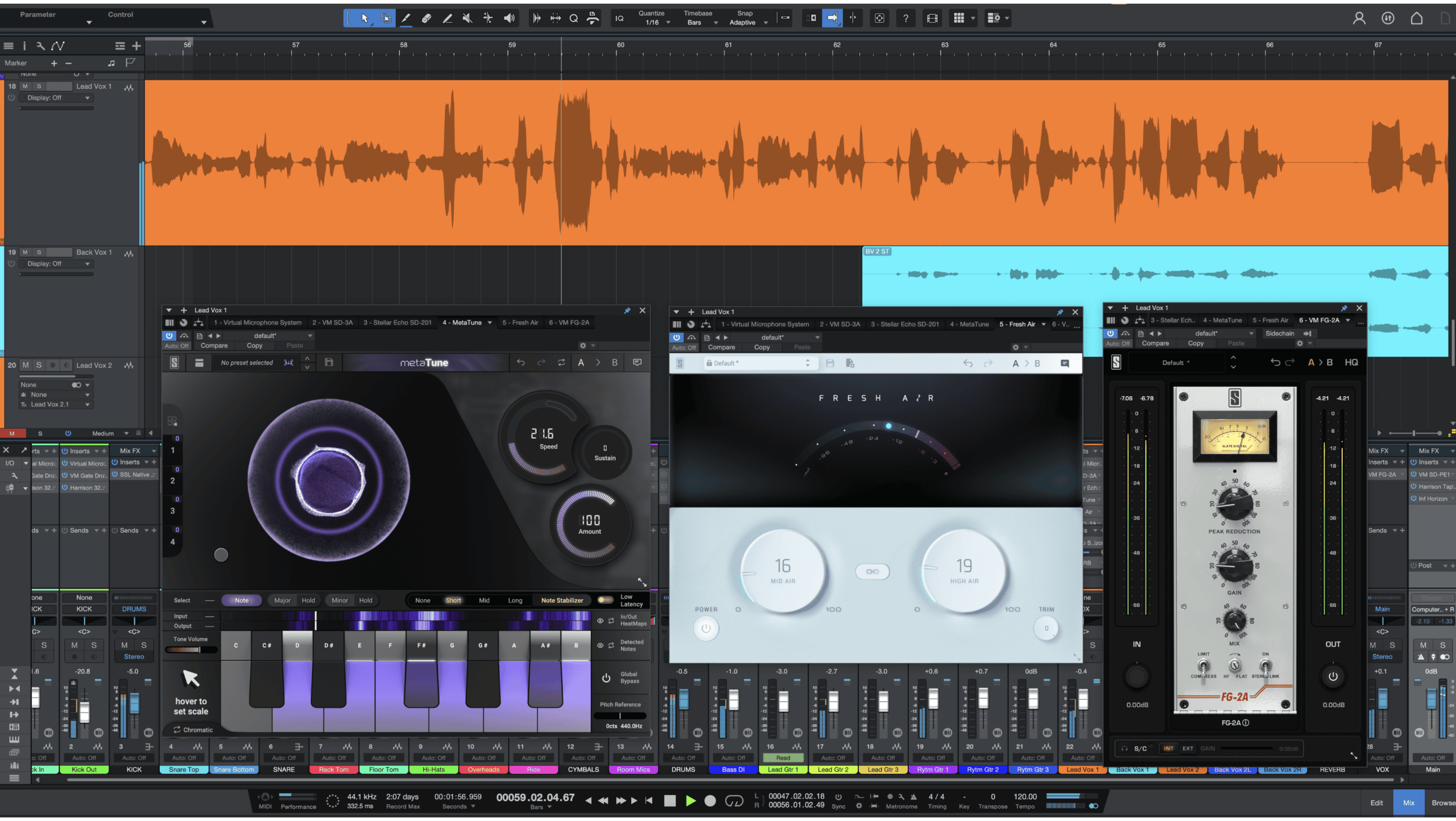This screenshot has width=1456, height=821.
Task: Select the Paint pencil tool
Action: point(448,18)
